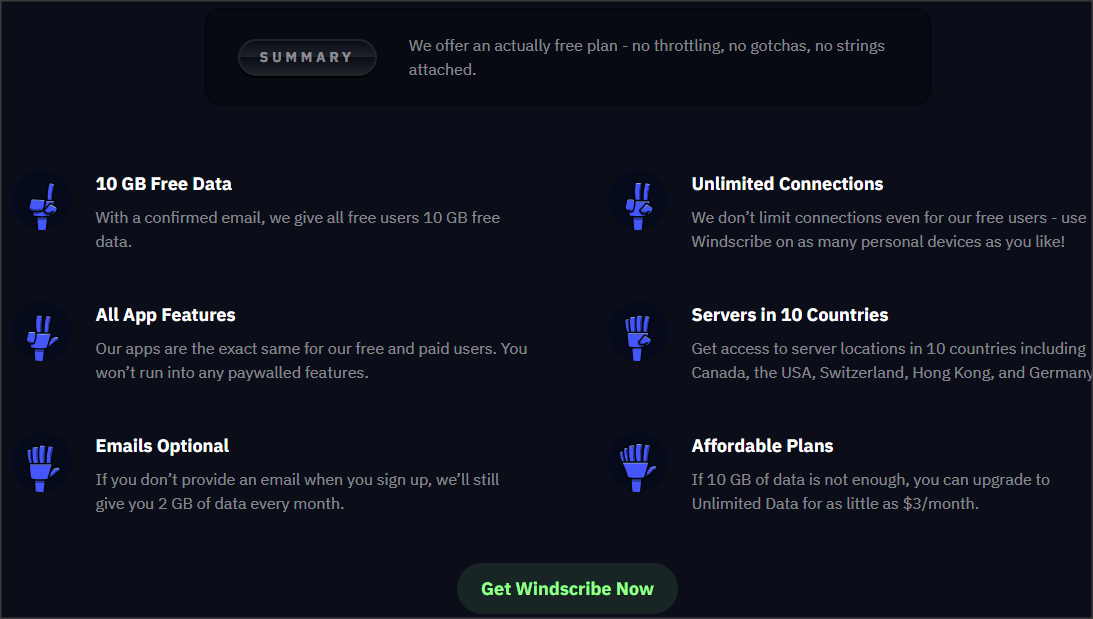Image resolution: width=1093 pixels, height=619 pixels.
Task: Click the All App Features hand icon
Action: (x=41, y=335)
